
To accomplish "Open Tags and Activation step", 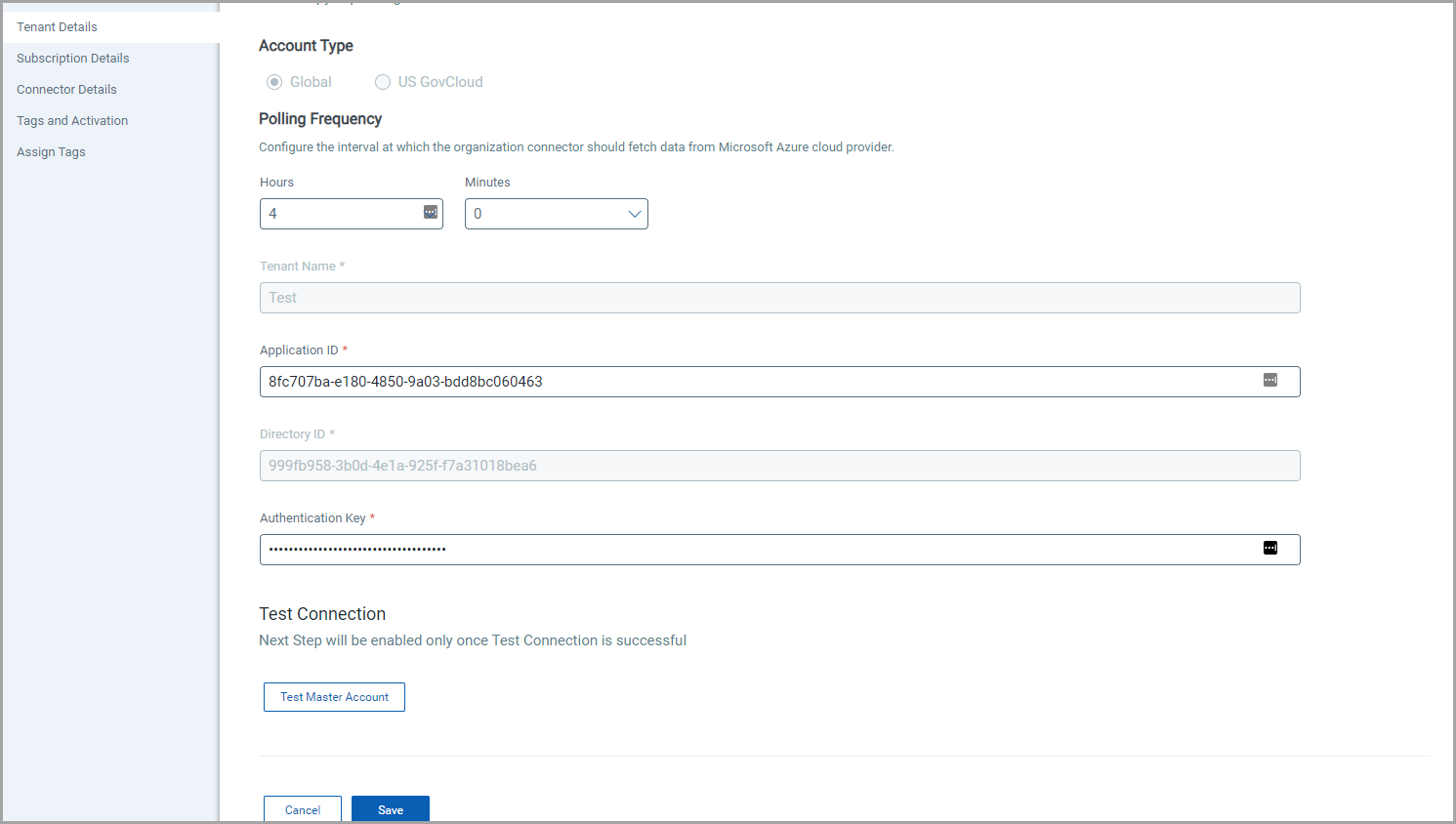I will click(x=72, y=121).
